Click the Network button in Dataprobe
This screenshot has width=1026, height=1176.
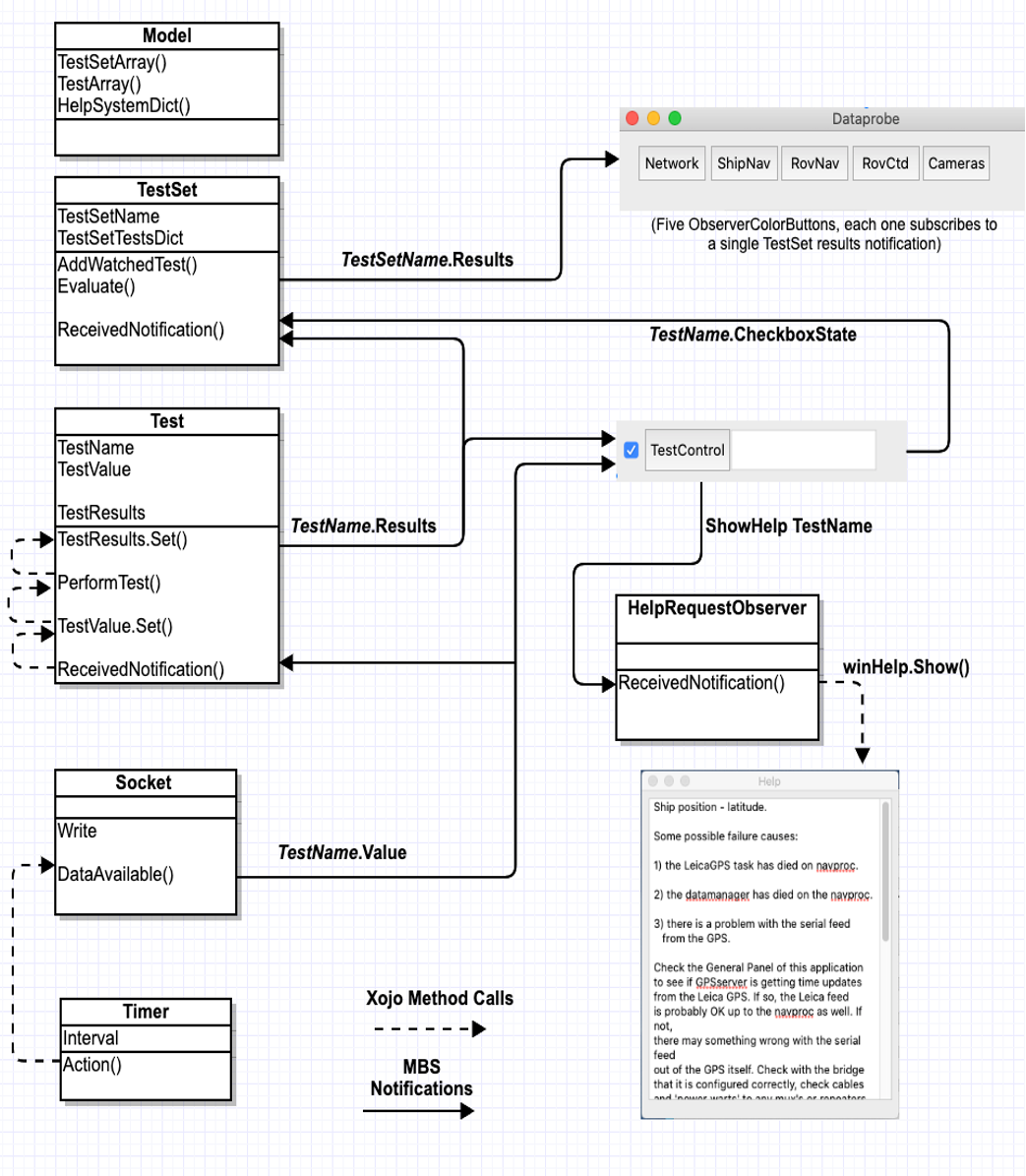pyautogui.click(x=672, y=163)
